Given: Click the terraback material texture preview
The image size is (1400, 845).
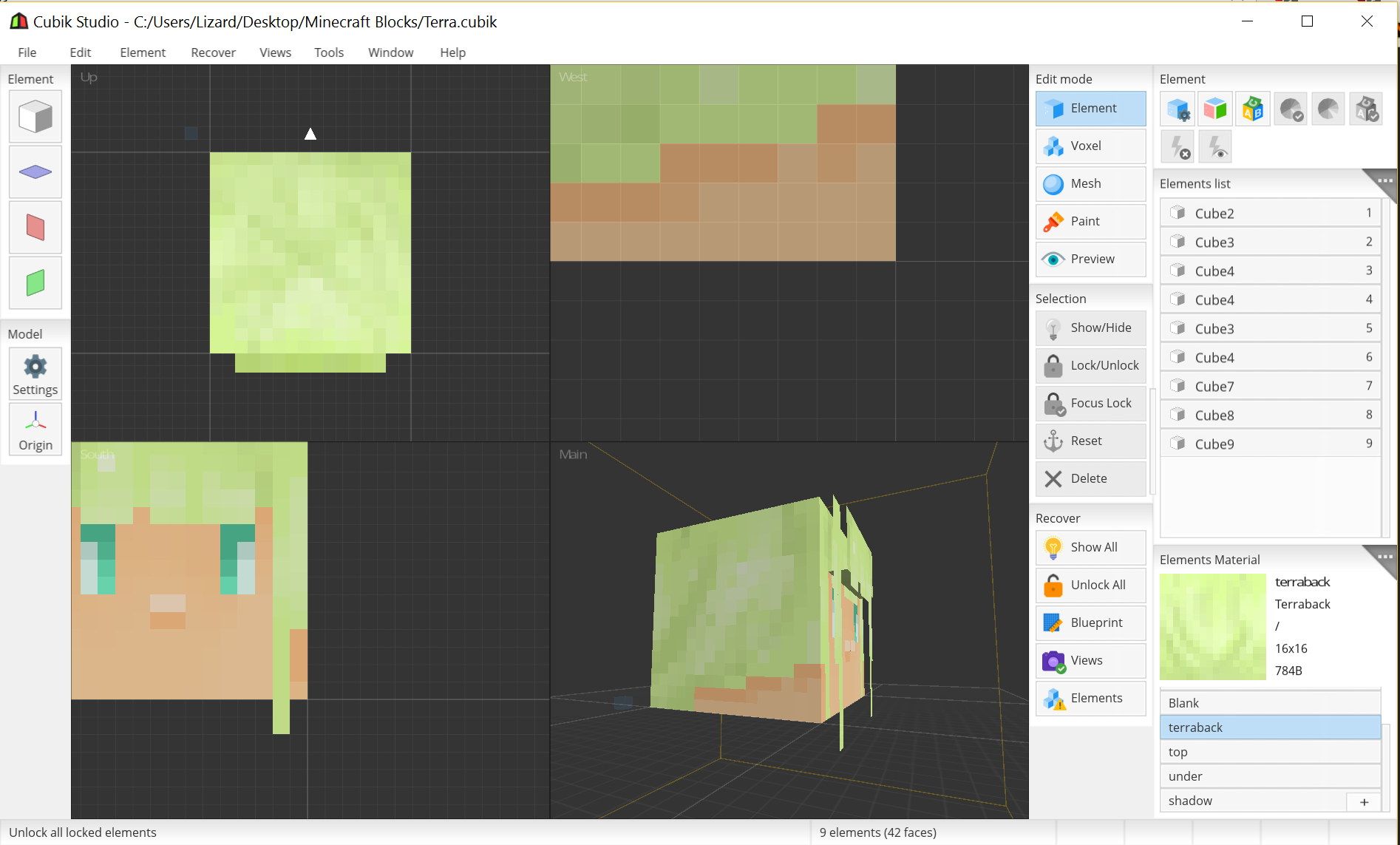Looking at the screenshot, I should (1213, 627).
